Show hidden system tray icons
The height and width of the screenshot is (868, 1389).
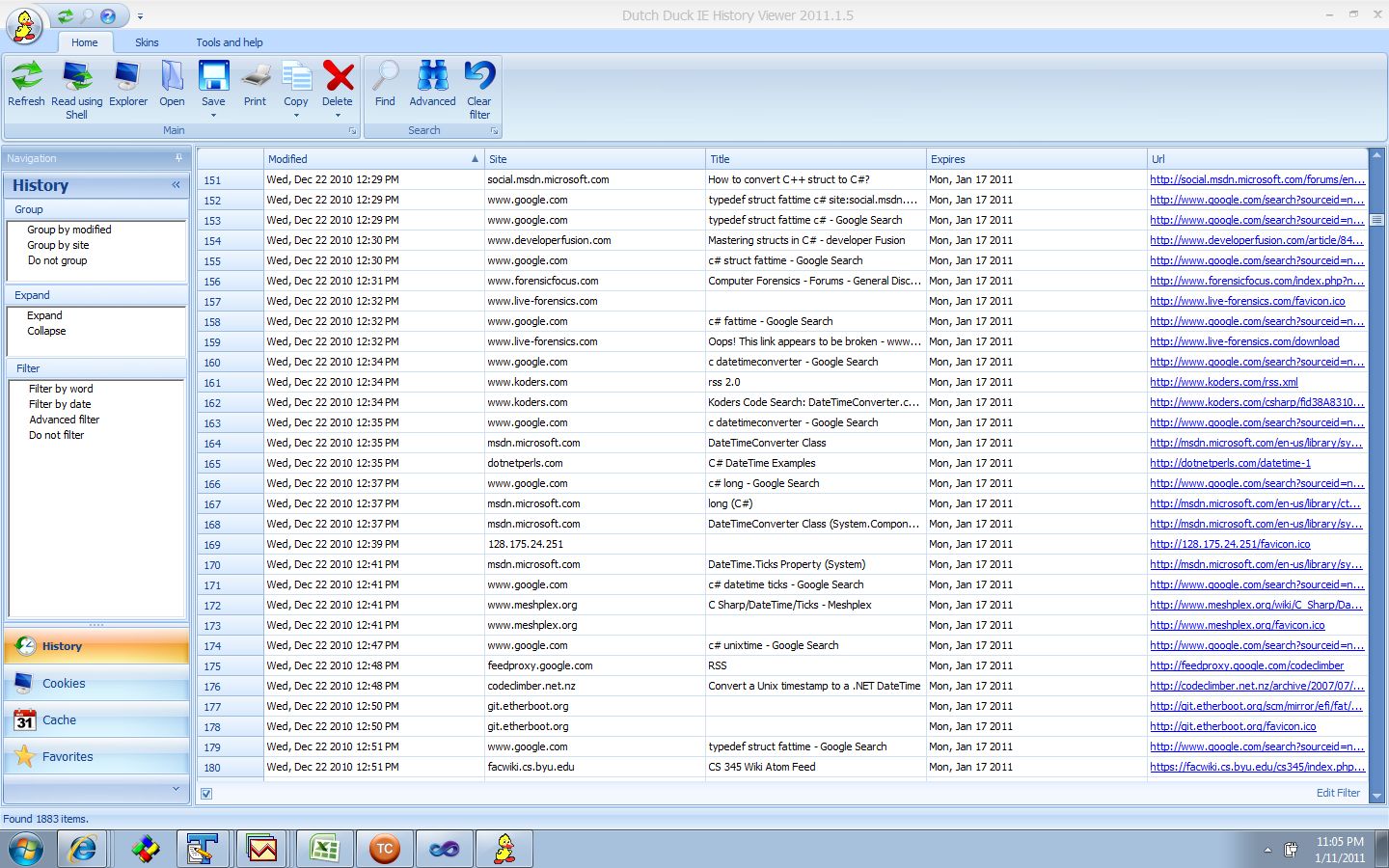pos(1267,850)
